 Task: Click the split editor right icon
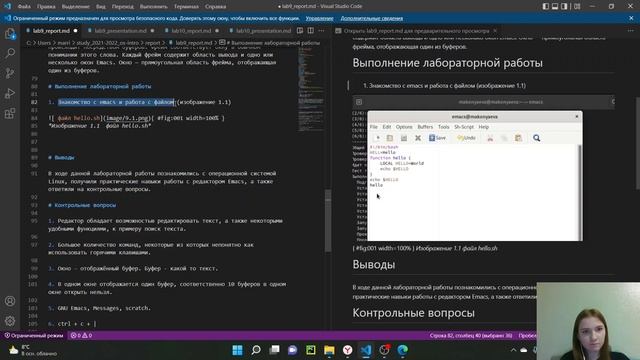coord(311,31)
